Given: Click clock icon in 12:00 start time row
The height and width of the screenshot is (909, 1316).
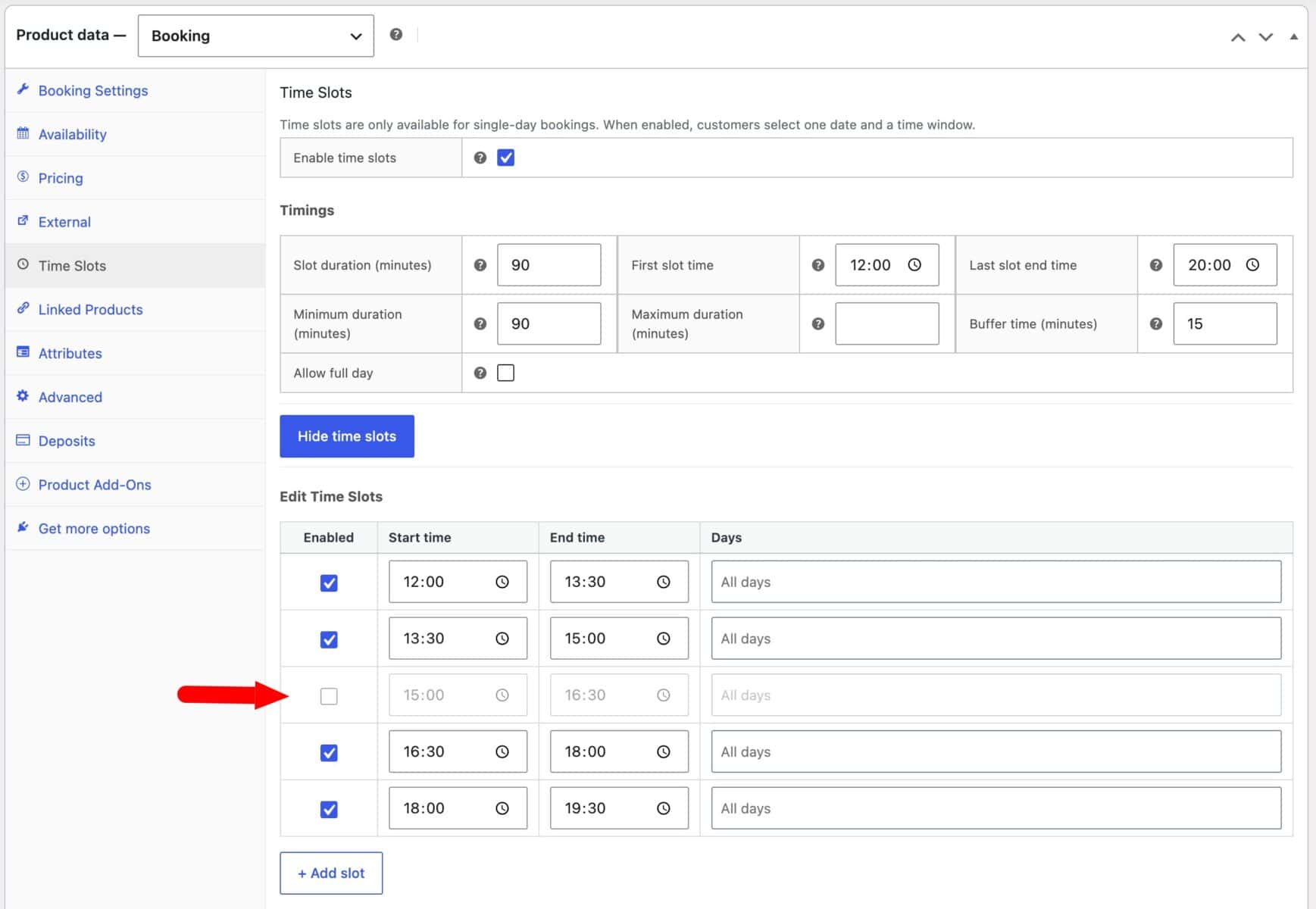Looking at the screenshot, I should pos(502,582).
